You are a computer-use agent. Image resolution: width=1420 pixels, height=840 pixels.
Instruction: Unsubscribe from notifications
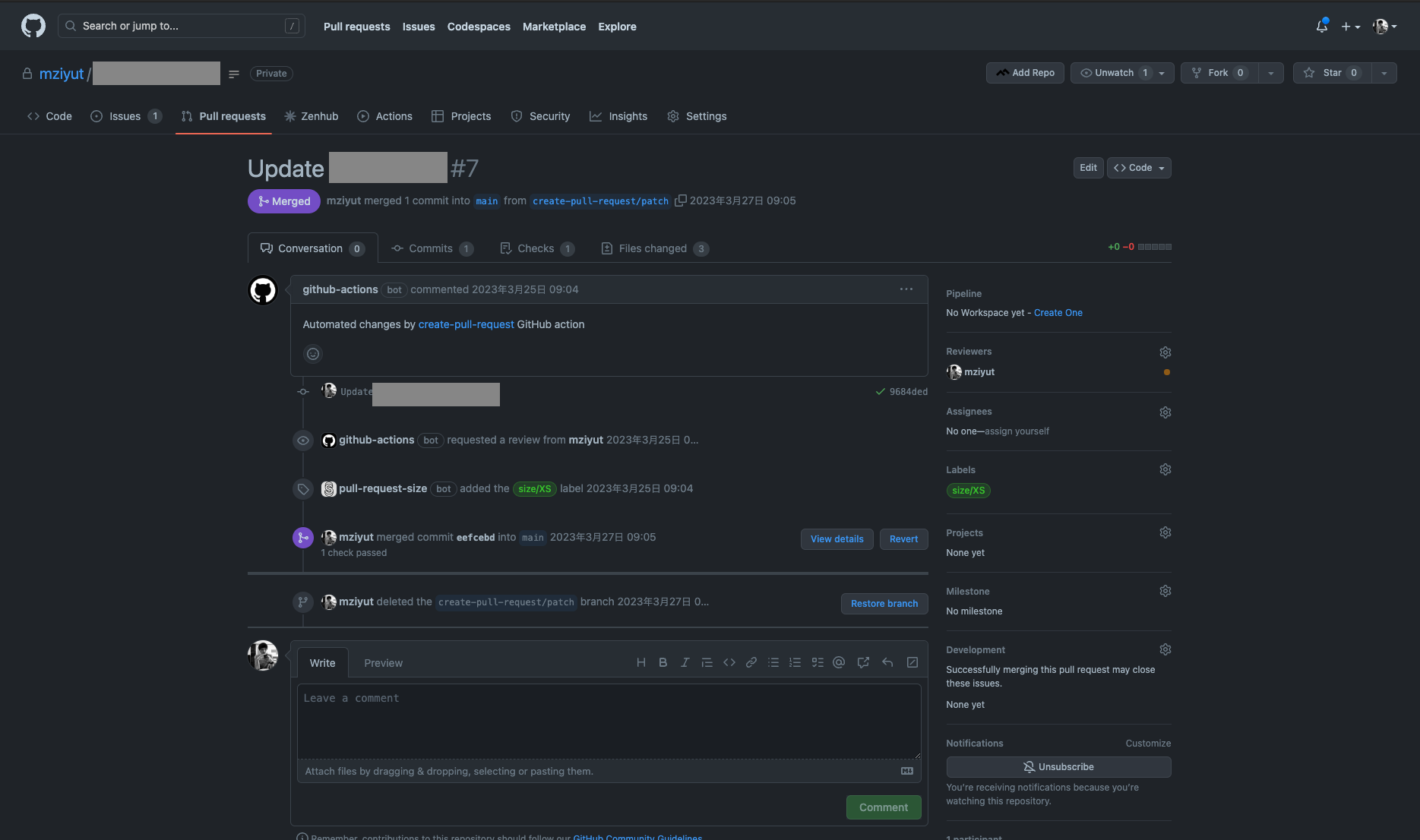coord(1058,767)
